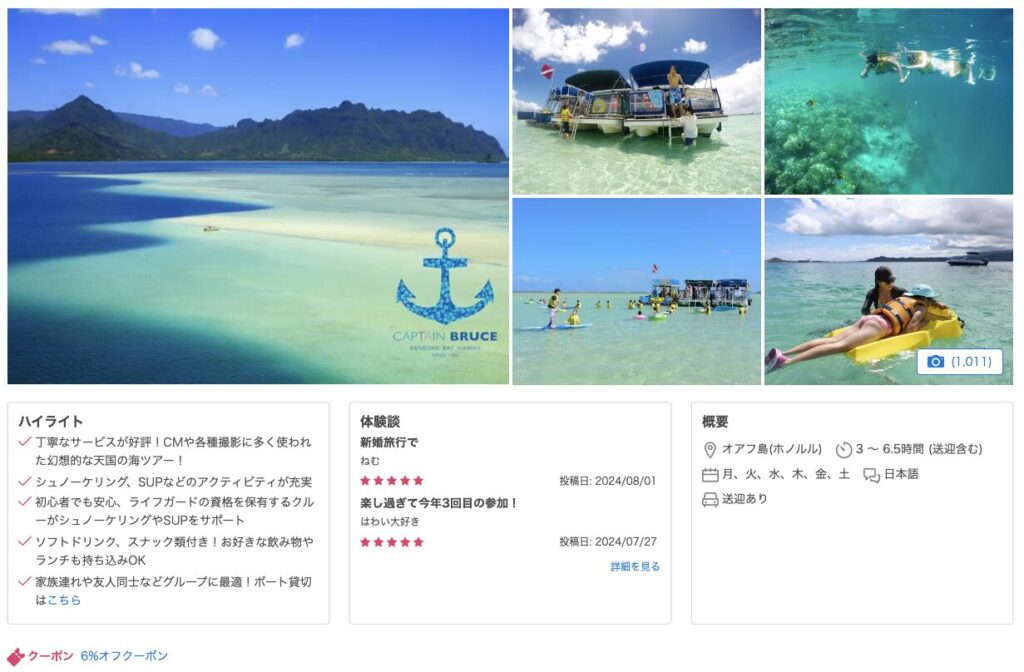
Task: Click the clock icon beside duration
Action: 844,450
